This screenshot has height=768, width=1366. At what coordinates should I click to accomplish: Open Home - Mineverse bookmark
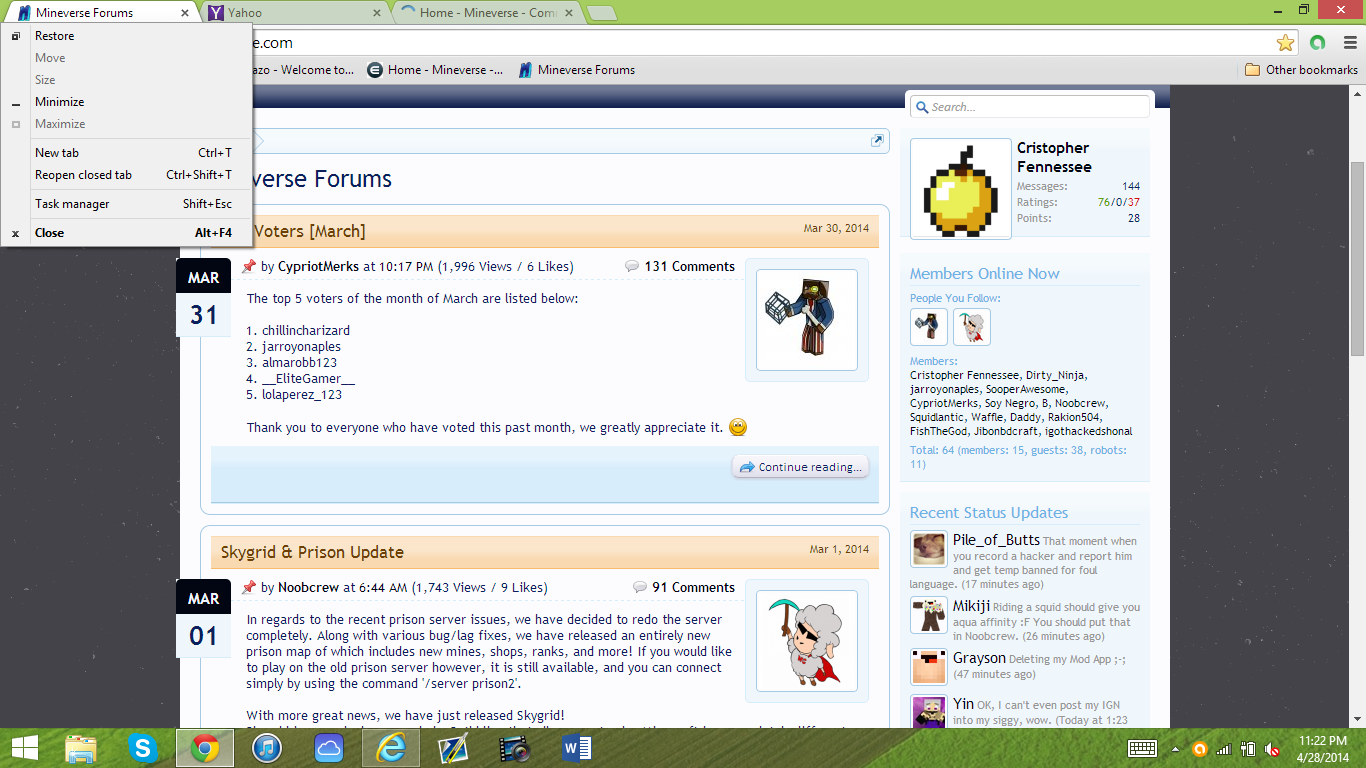click(x=435, y=70)
